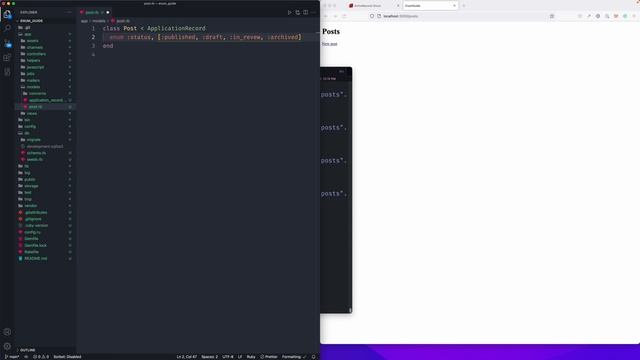Image resolution: width=640 pixels, height=360 pixels.
Task: Open a new browser tab with plus
Action: [464, 6]
